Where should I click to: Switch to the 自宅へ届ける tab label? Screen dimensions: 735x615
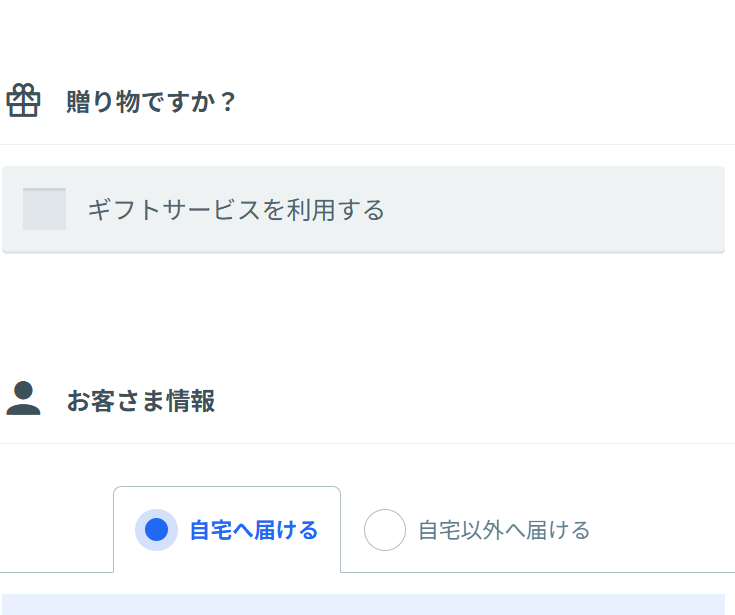click(x=253, y=530)
